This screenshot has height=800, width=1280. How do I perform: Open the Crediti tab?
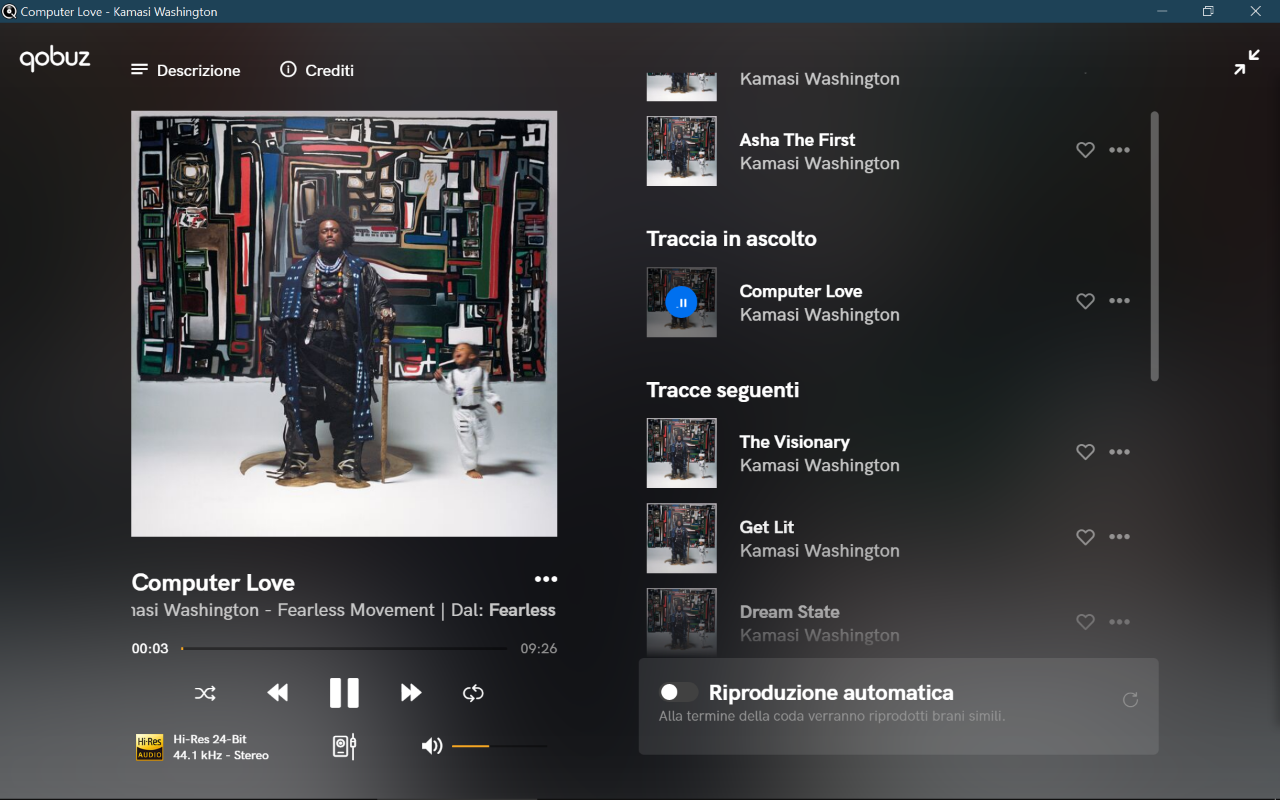tap(317, 70)
